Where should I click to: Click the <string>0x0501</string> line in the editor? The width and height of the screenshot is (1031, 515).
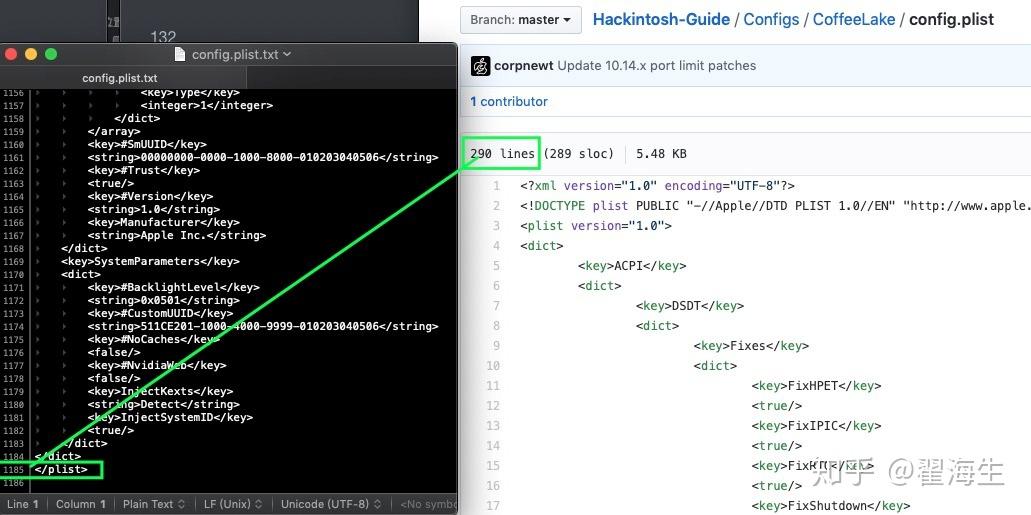coord(163,301)
